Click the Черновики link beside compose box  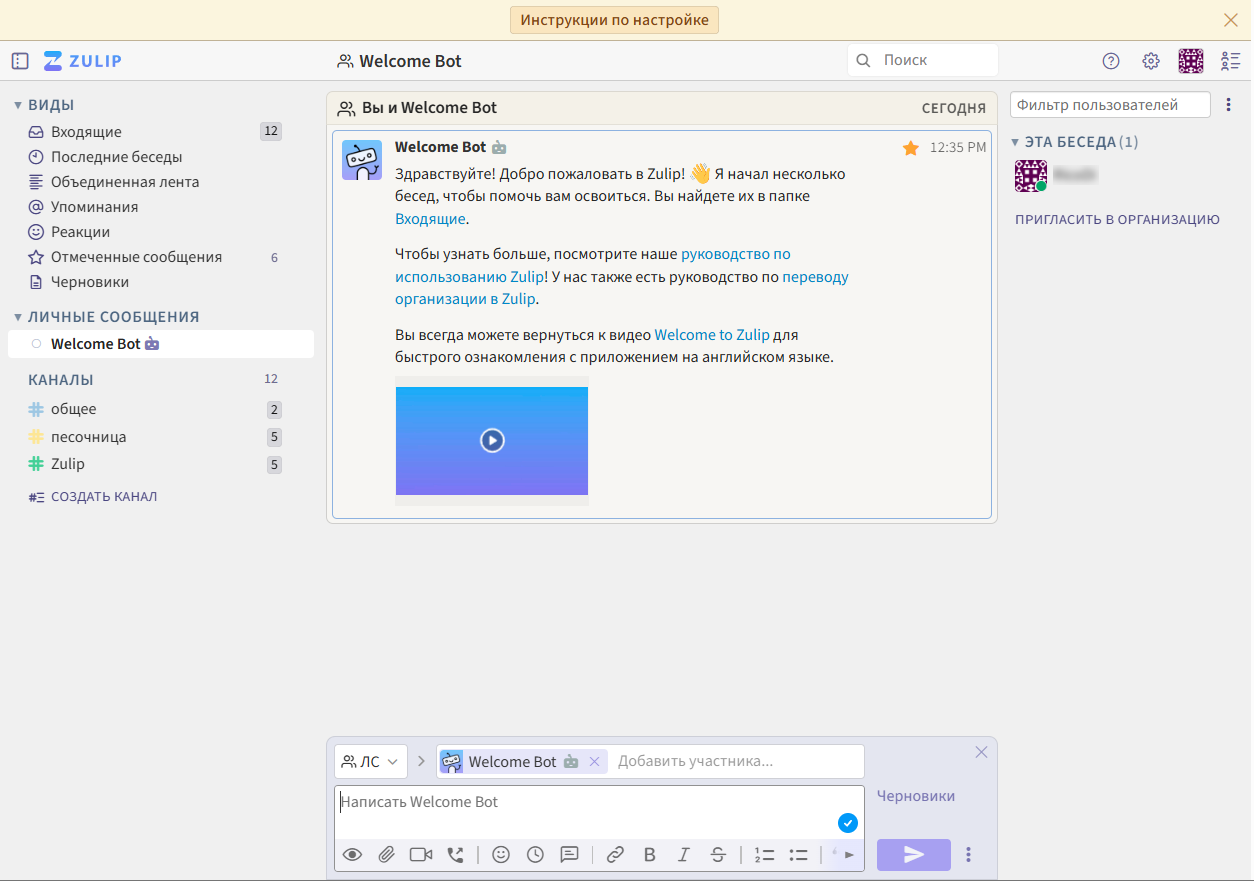916,796
